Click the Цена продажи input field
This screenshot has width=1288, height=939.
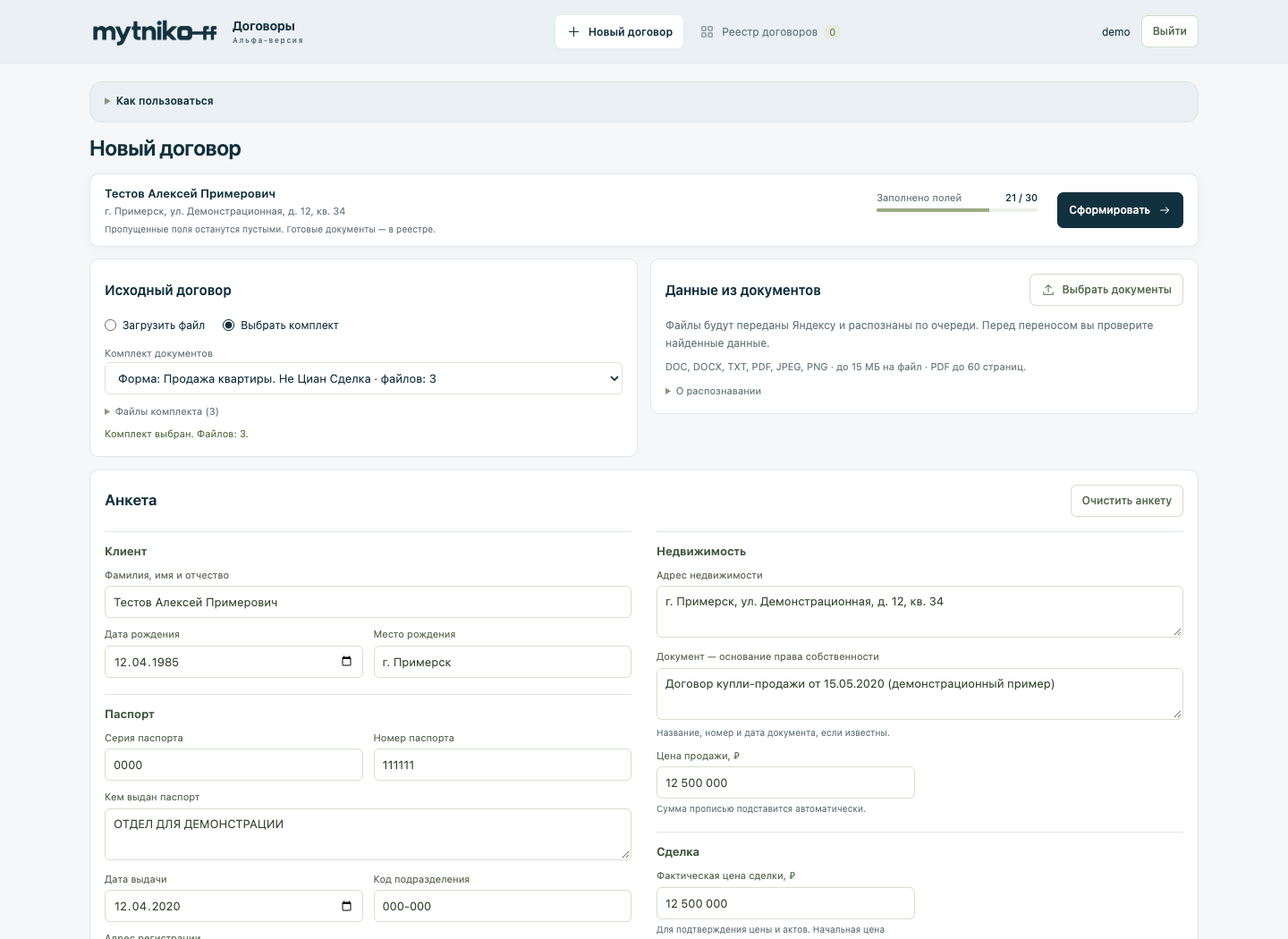pyautogui.click(x=785, y=782)
